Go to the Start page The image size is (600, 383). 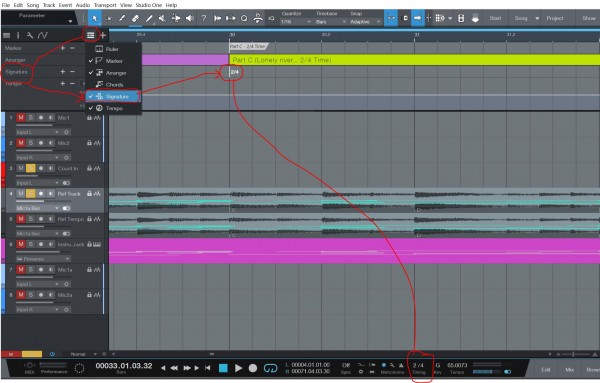coord(495,18)
